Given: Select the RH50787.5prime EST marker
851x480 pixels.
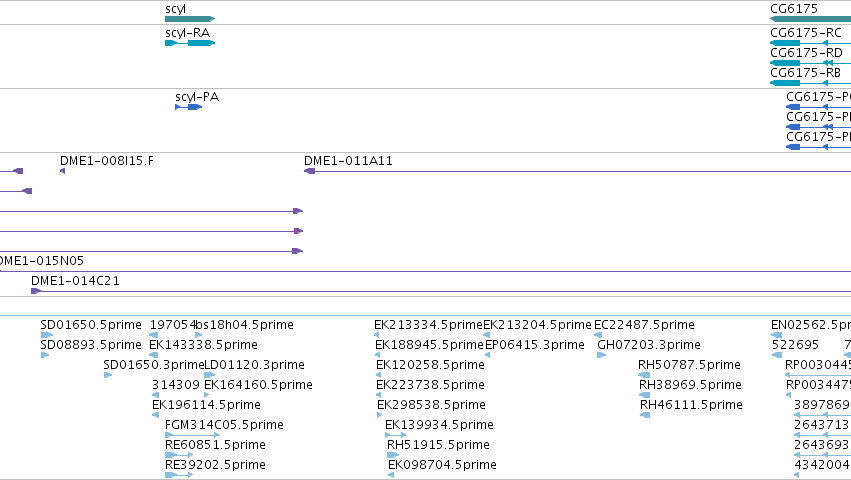Looking at the screenshot, I should tap(644, 375).
